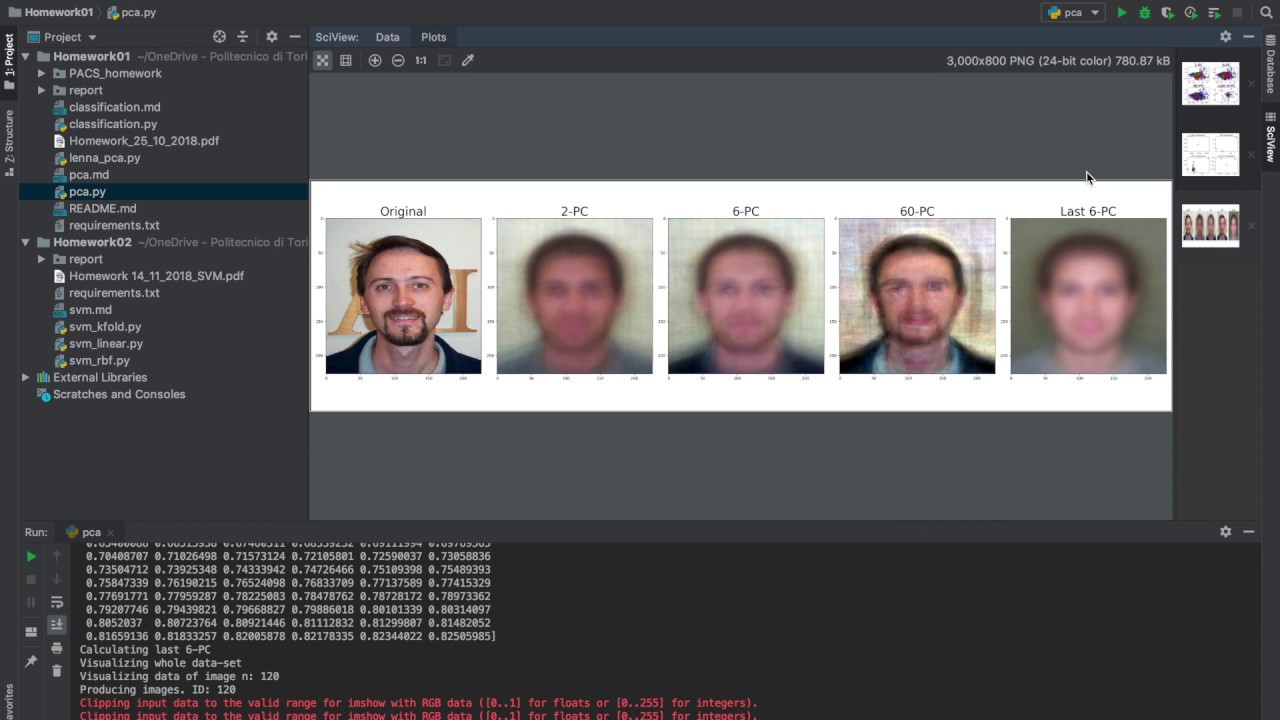Select svm_rbf.py file
This screenshot has width=1280, height=720.
pyautogui.click(x=99, y=361)
